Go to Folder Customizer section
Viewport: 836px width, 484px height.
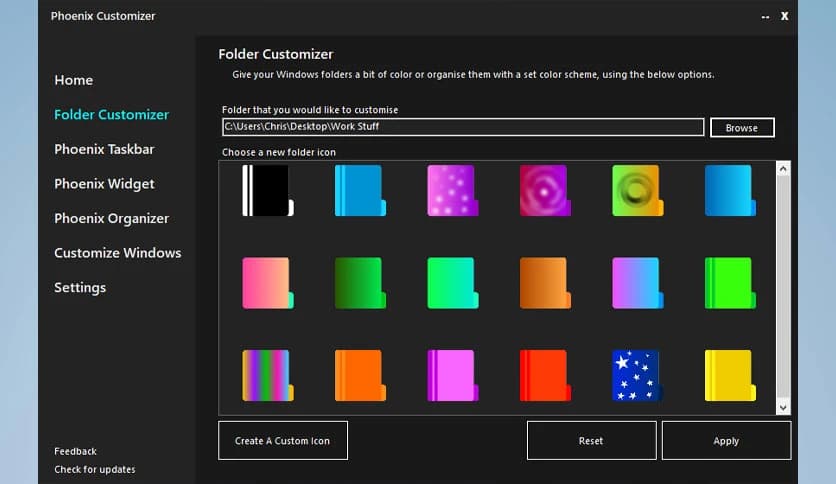111,115
